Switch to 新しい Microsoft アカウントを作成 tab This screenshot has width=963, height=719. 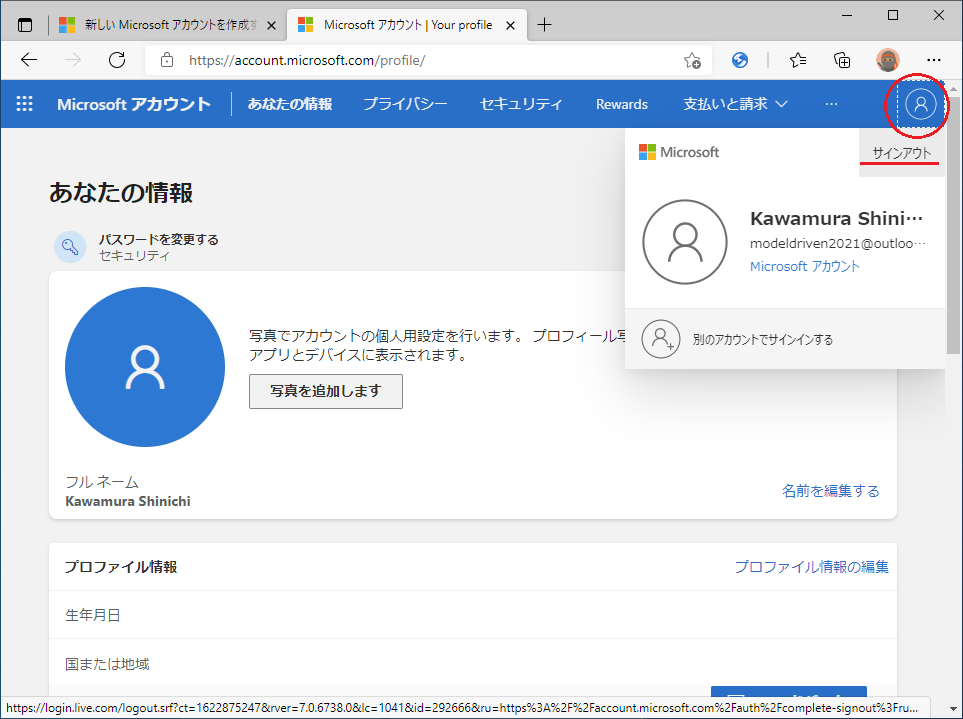[x=167, y=25]
